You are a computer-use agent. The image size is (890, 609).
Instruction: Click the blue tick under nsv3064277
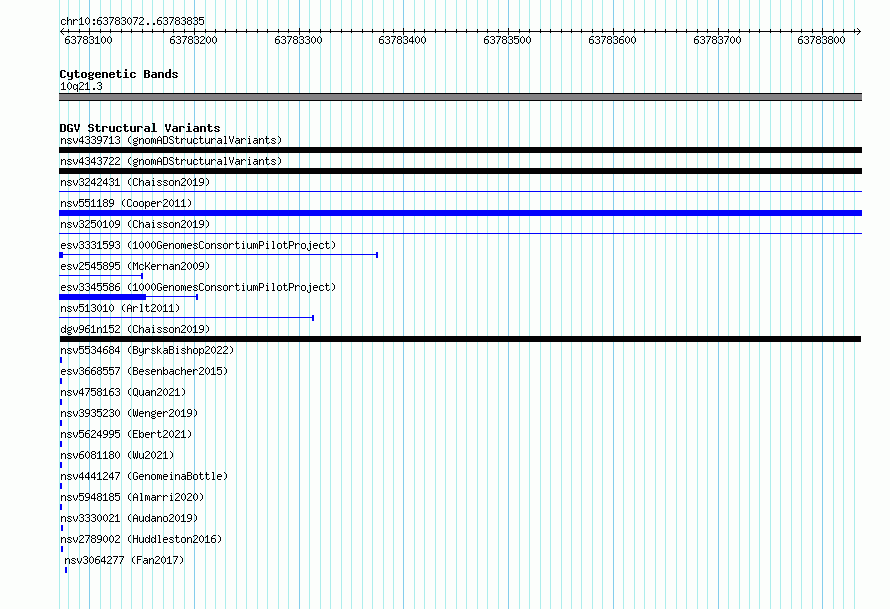(x=66, y=570)
